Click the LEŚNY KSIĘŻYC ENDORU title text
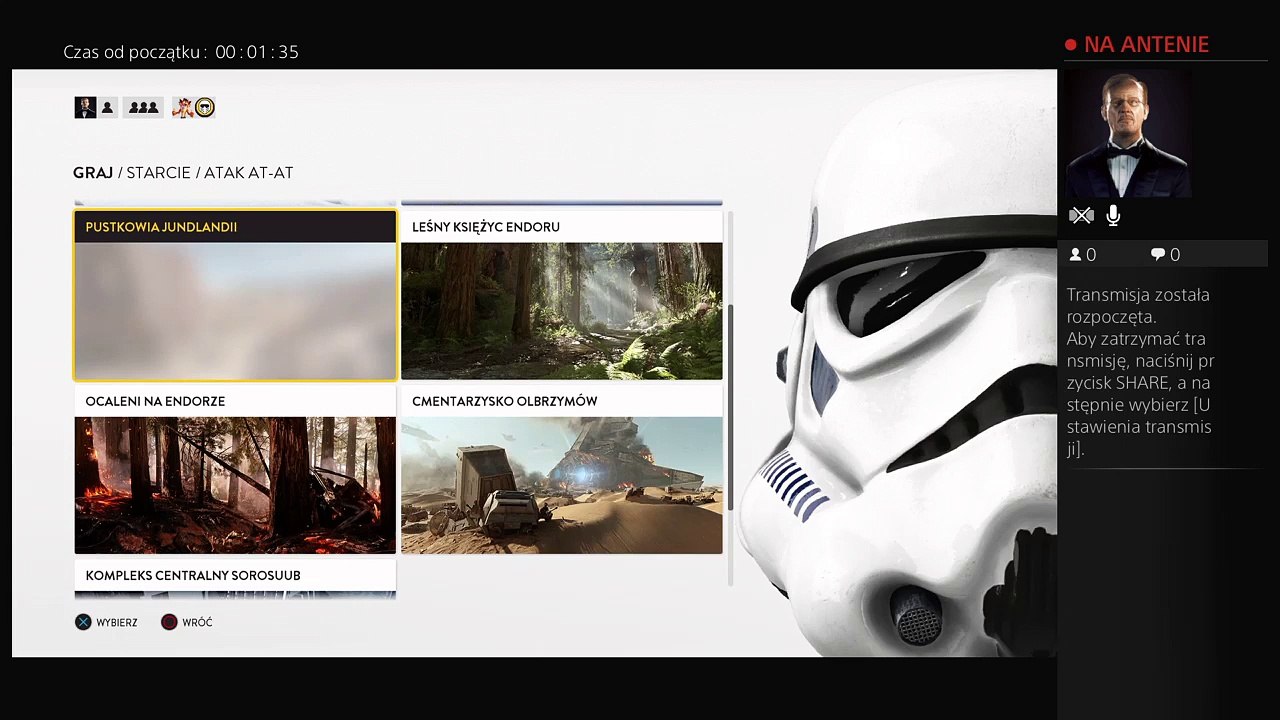The image size is (1280, 720). [x=486, y=227]
